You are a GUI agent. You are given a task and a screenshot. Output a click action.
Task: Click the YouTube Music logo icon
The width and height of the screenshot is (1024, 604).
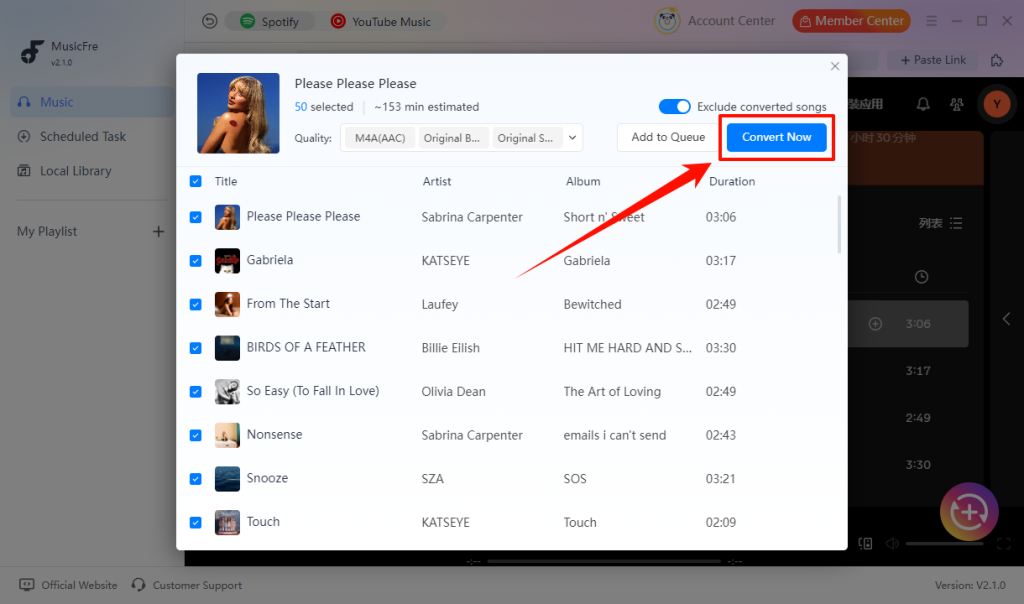tap(338, 22)
